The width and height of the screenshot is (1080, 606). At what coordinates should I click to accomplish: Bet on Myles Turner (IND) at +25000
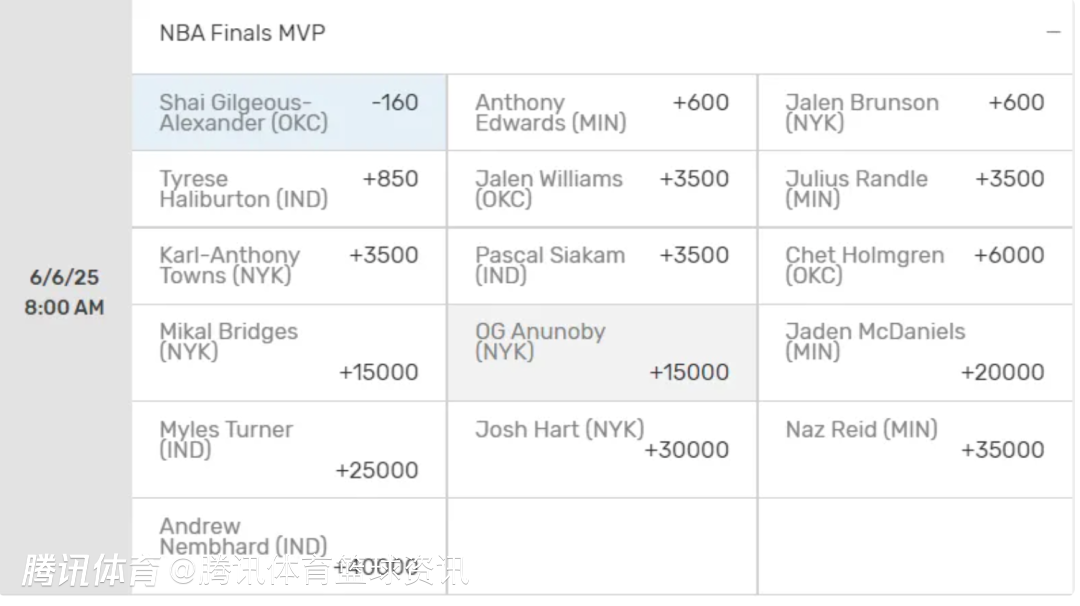tap(289, 450)
